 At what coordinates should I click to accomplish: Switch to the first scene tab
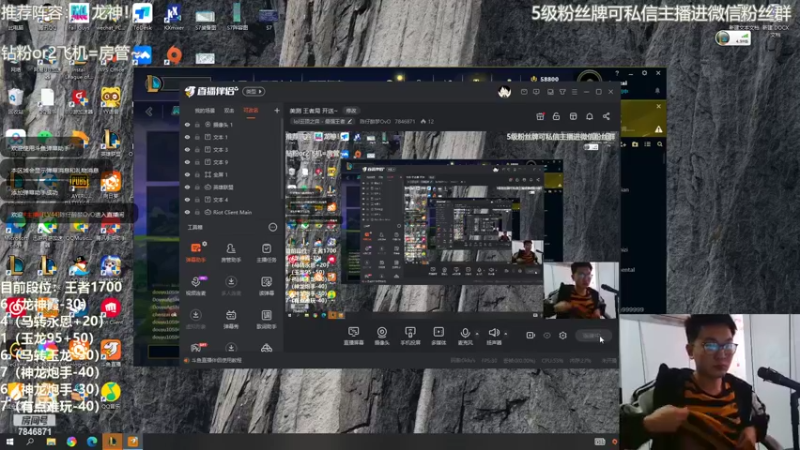tap(205, 110)
